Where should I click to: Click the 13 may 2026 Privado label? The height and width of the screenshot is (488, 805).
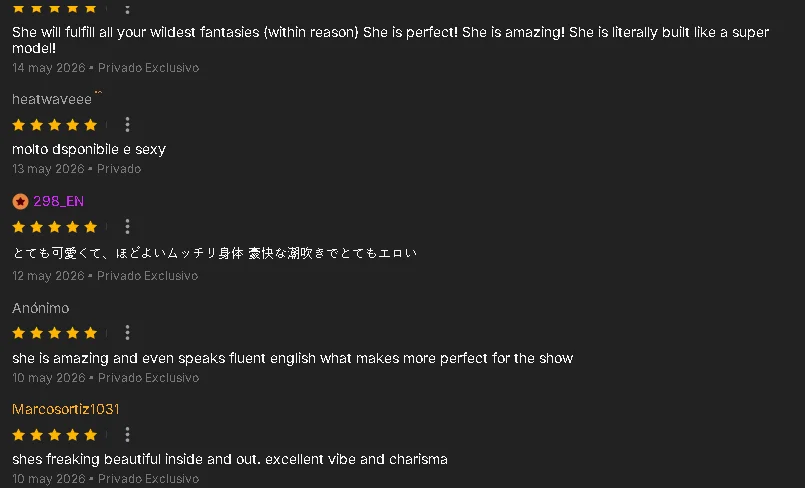pos(76,169)
